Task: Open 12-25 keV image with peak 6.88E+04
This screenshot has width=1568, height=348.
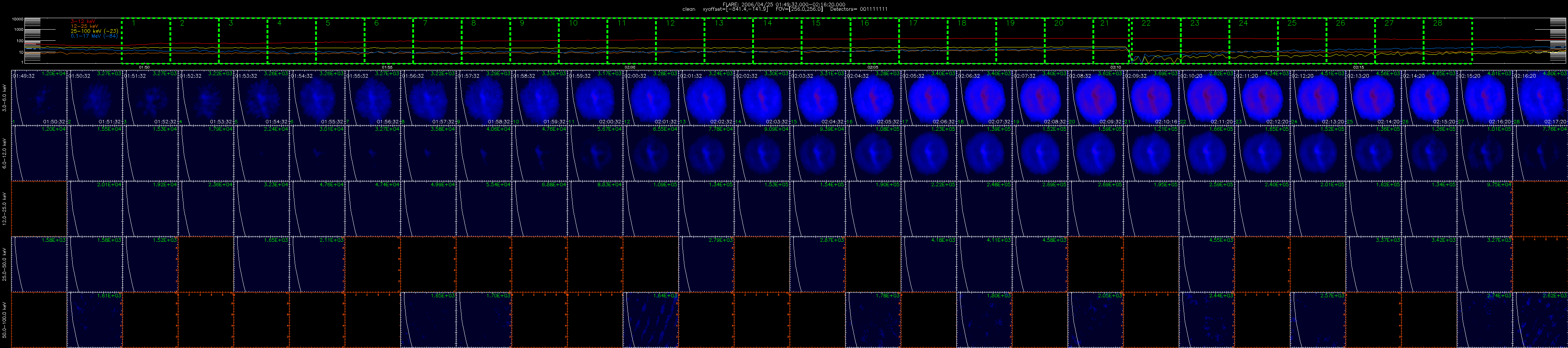Action: coord(540,209)
